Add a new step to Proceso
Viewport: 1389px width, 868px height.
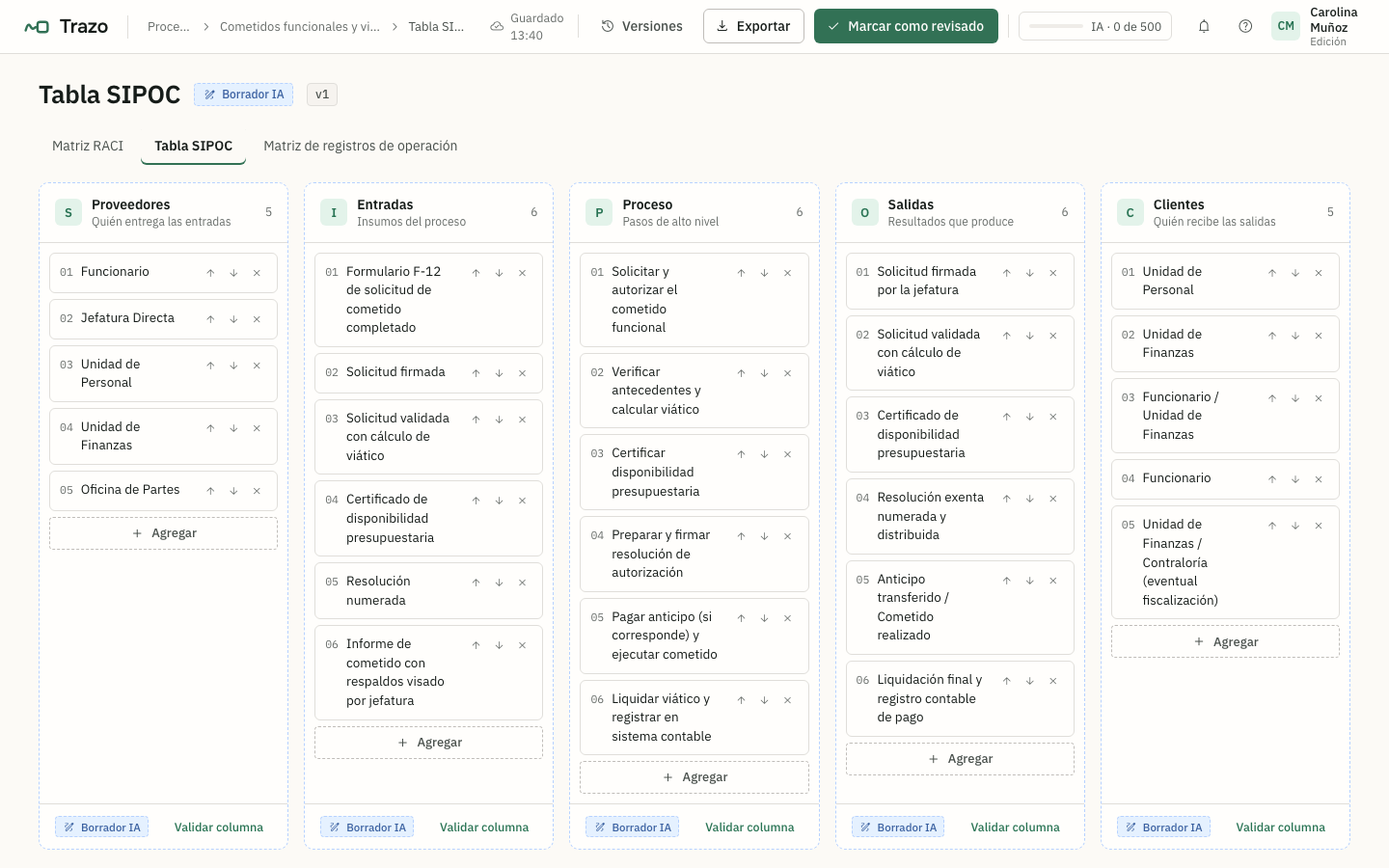coord(694,777)
